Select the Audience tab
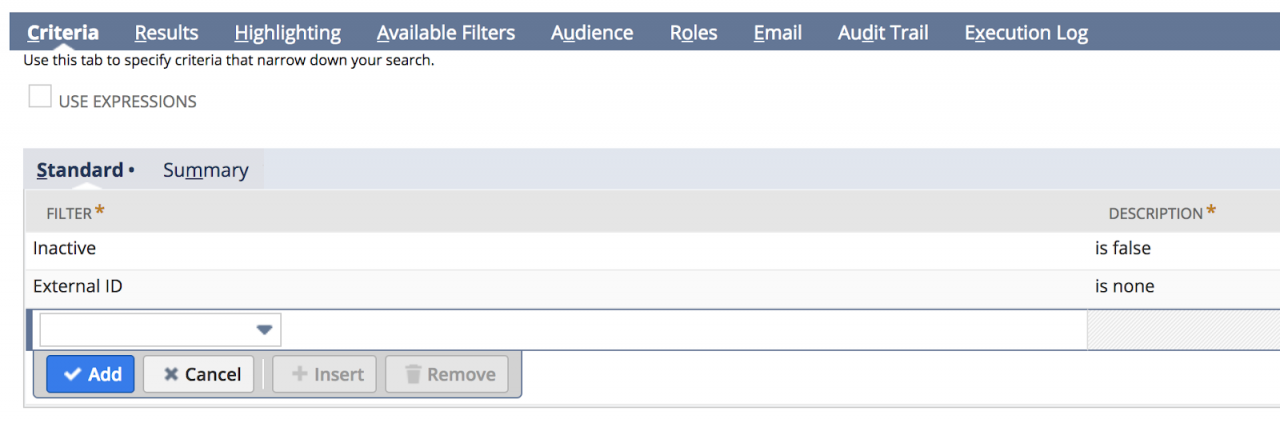1280x423 pixels. pyautogui.click(x=592, y=33)
